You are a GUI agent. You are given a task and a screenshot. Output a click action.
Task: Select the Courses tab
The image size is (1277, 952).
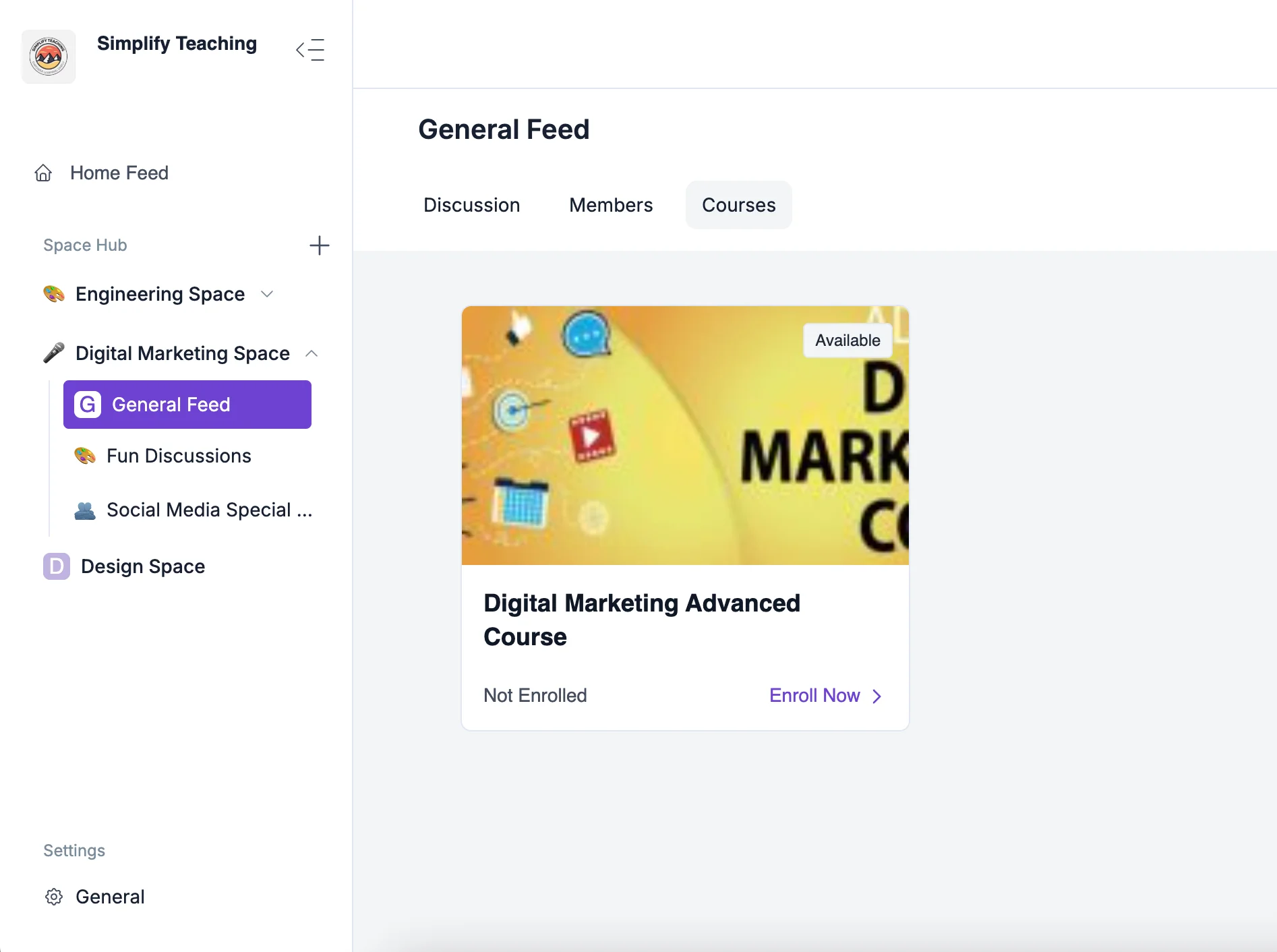(x=738, y=205)
